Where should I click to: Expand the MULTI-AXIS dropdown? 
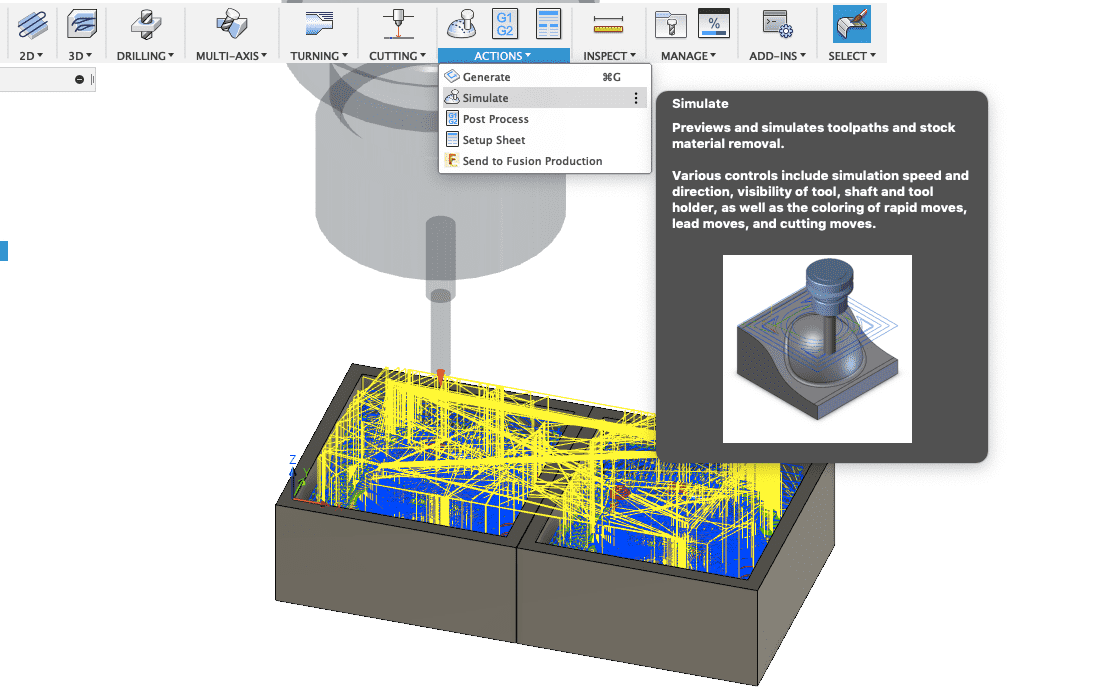[231, 56]
